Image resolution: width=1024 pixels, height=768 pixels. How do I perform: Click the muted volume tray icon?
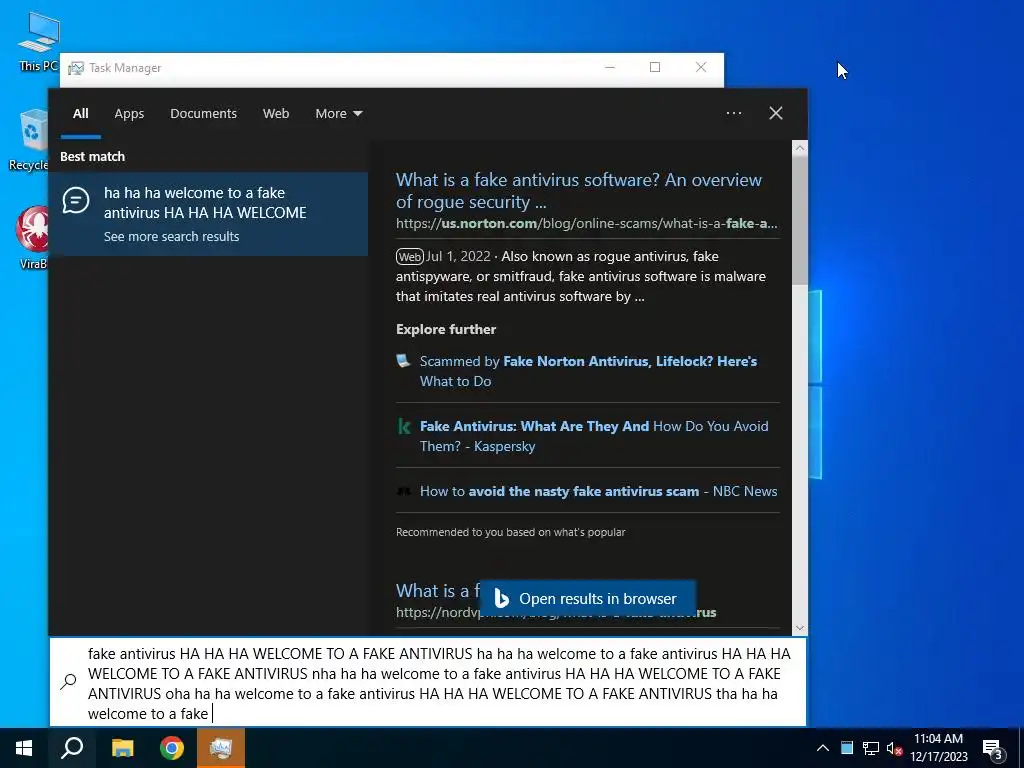(894, 748)
